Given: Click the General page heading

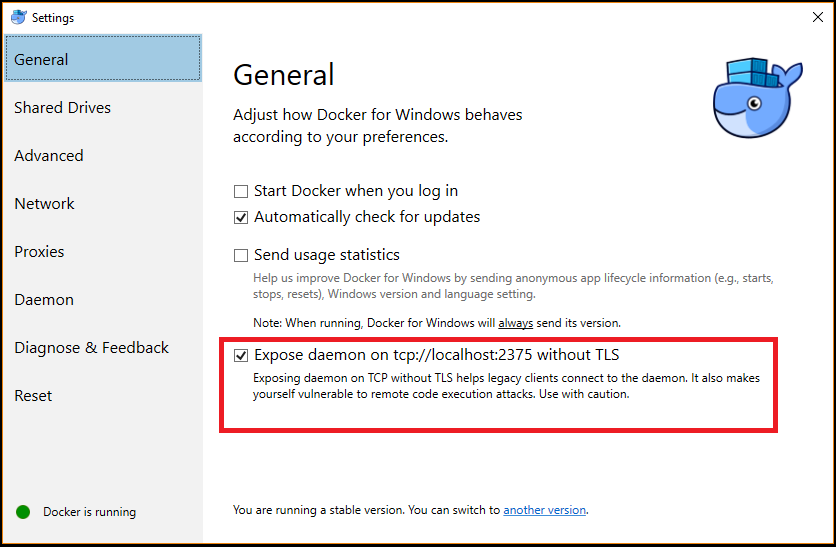Looking at the screenshot, I should [284, 75].
